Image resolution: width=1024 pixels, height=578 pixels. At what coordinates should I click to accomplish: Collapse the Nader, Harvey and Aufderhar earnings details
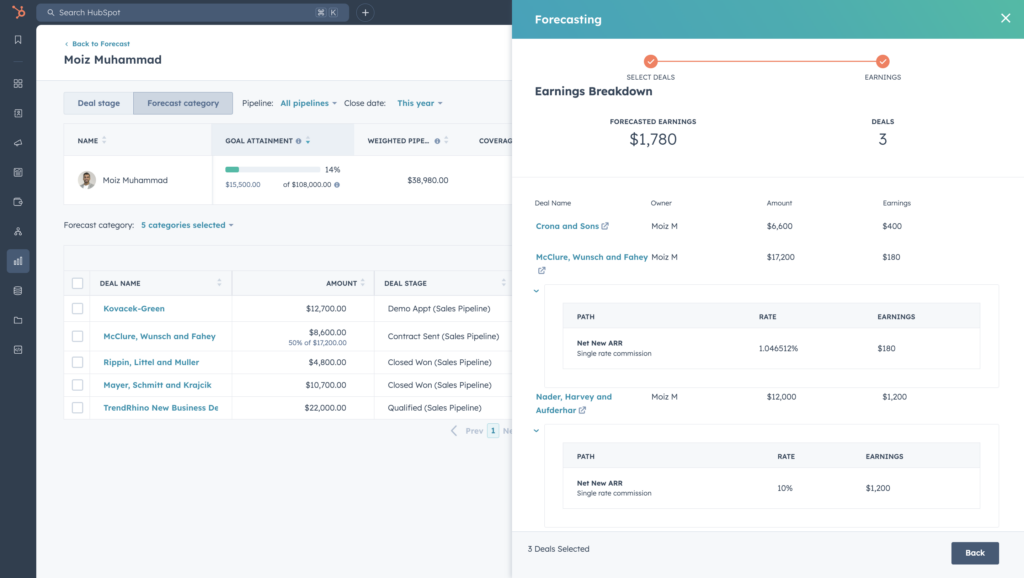536,431
